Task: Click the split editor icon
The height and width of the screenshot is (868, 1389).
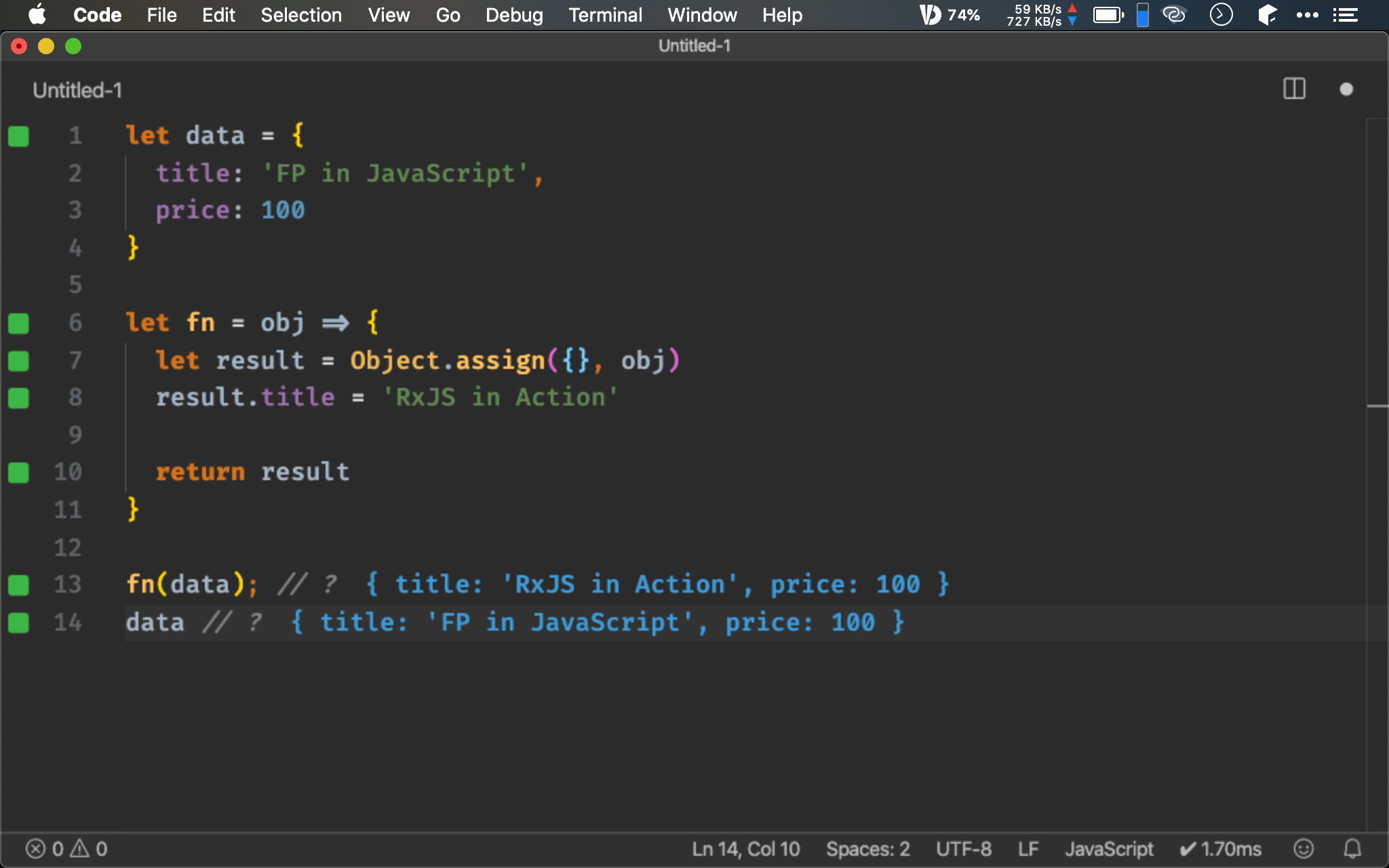Action: 1294,89
